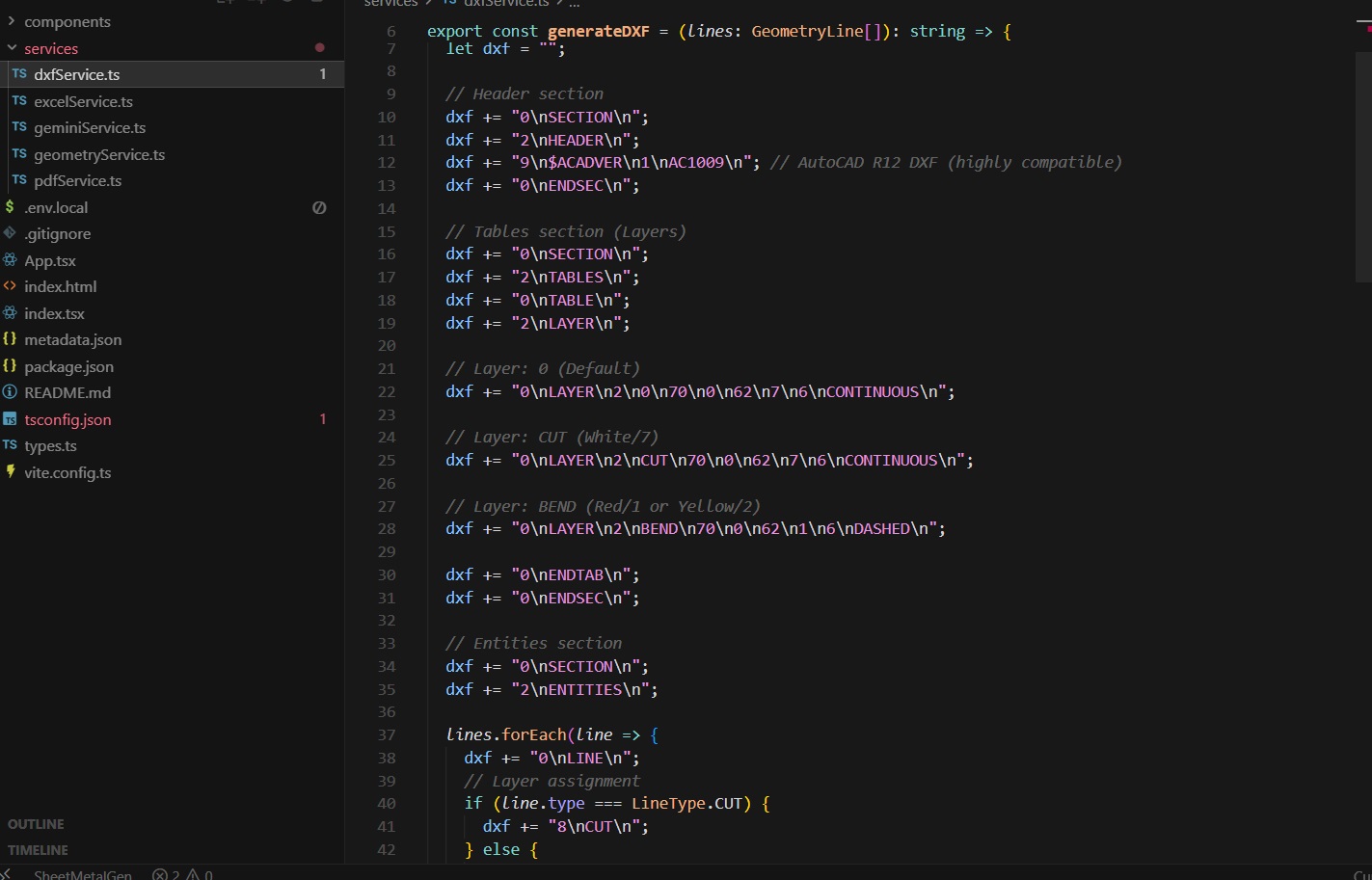
Task: Open the types.ts file
Action: (x=50, y=445)
